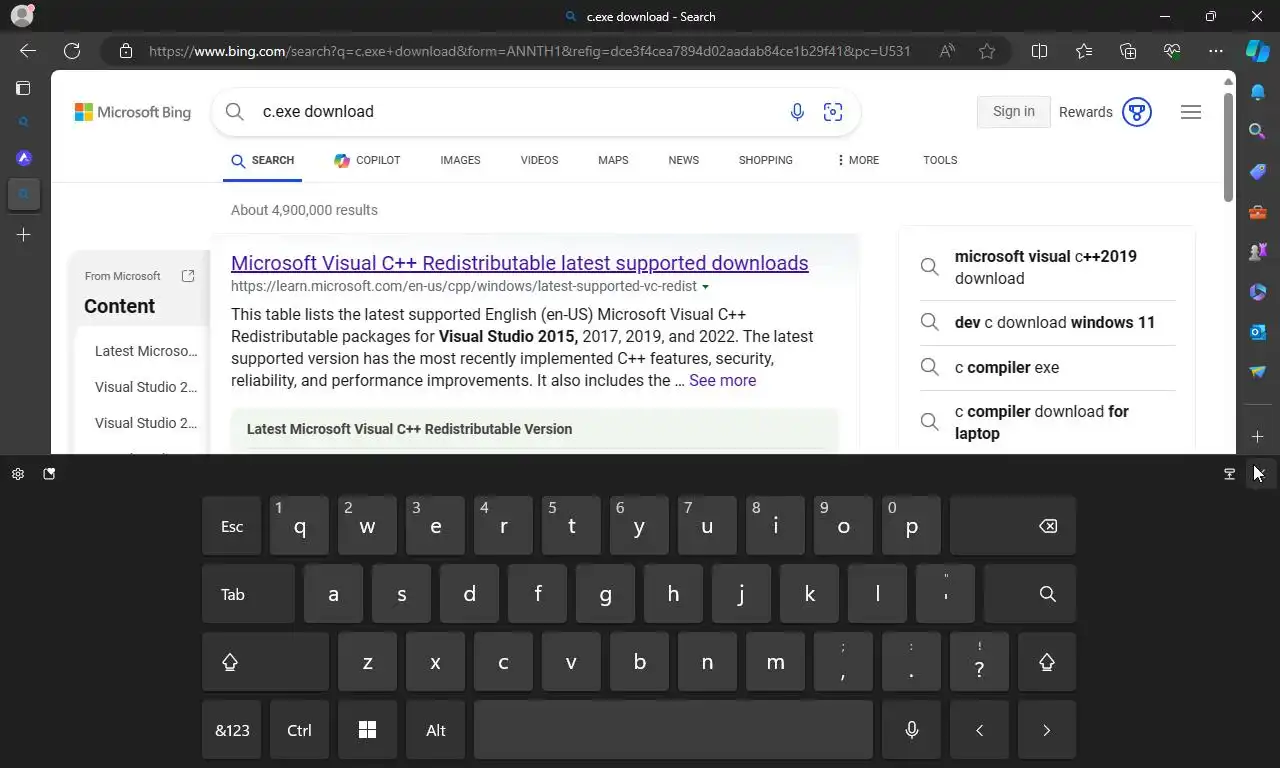Switch to COPILOT tab
Image resolution: width=1280 pixels, height=768 pixels.
(x=367, y=160)
